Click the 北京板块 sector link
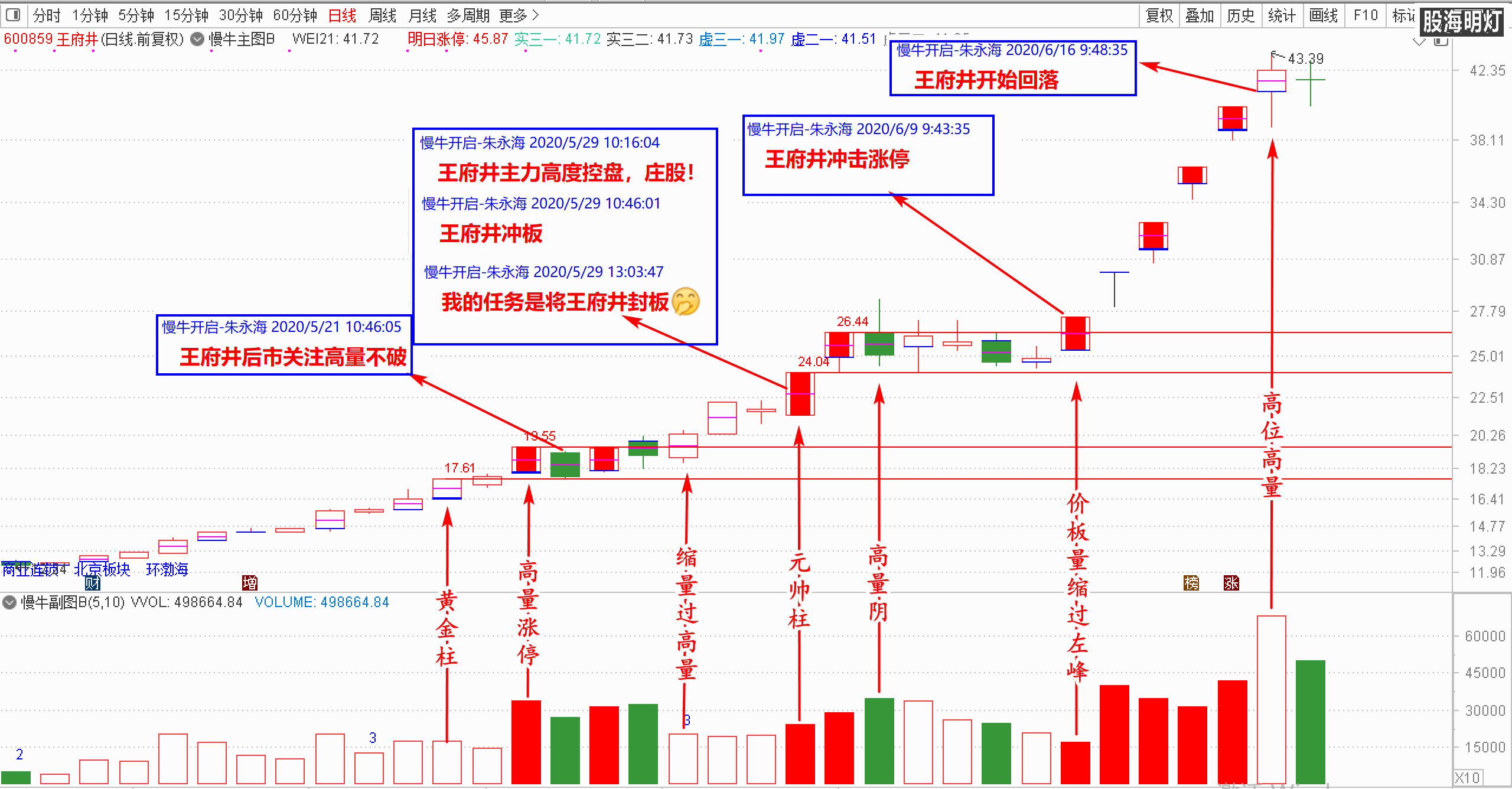Viewport: 1512px width, 789px height. click(102, 569)
